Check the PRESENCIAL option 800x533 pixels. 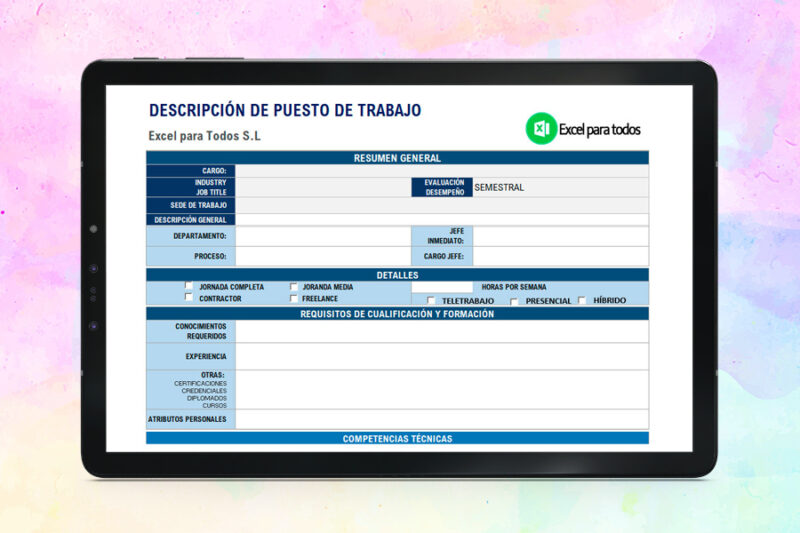pos(514,301)
